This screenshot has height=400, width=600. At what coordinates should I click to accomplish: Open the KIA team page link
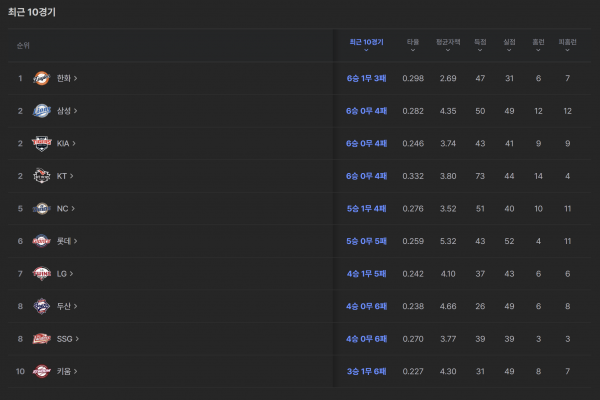66,144
